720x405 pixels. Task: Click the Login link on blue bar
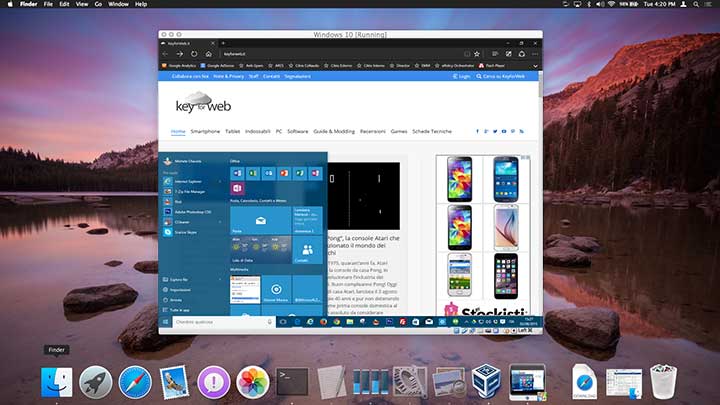(x=461, y=76)
